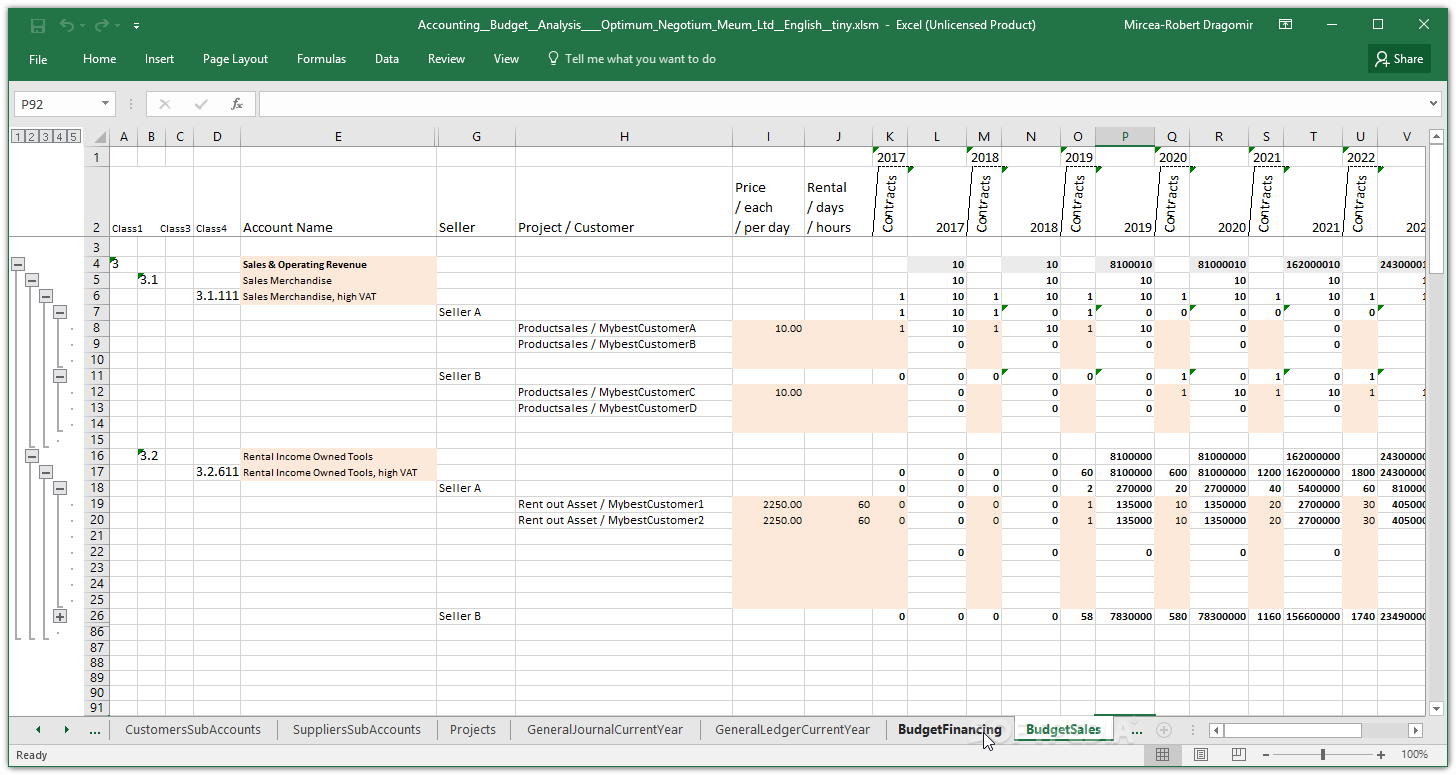Open the Data ribbon tab
1456x775 pixels.
click(387, 59)
